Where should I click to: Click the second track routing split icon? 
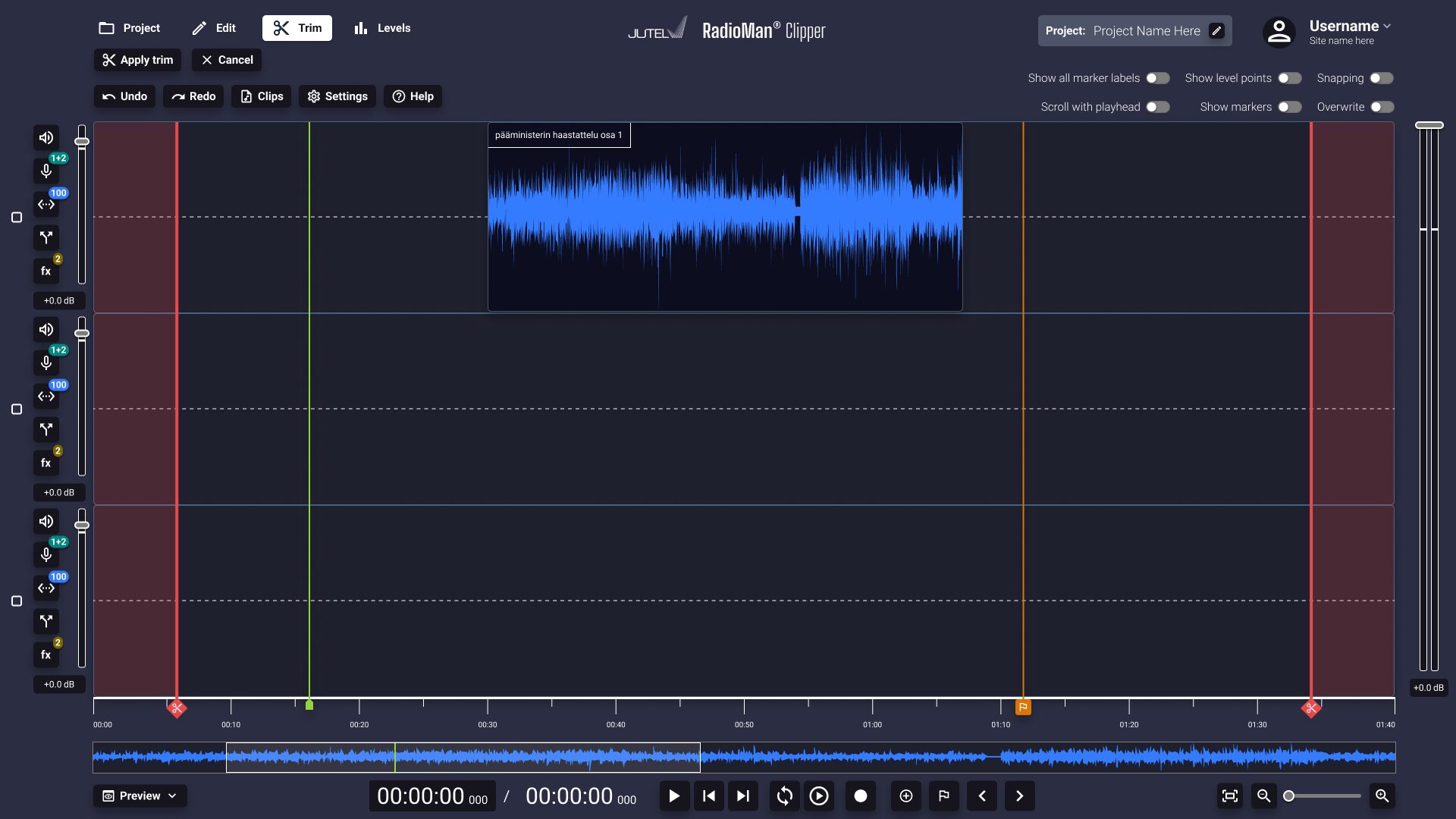pyautogui.click(x=46, y=430)
